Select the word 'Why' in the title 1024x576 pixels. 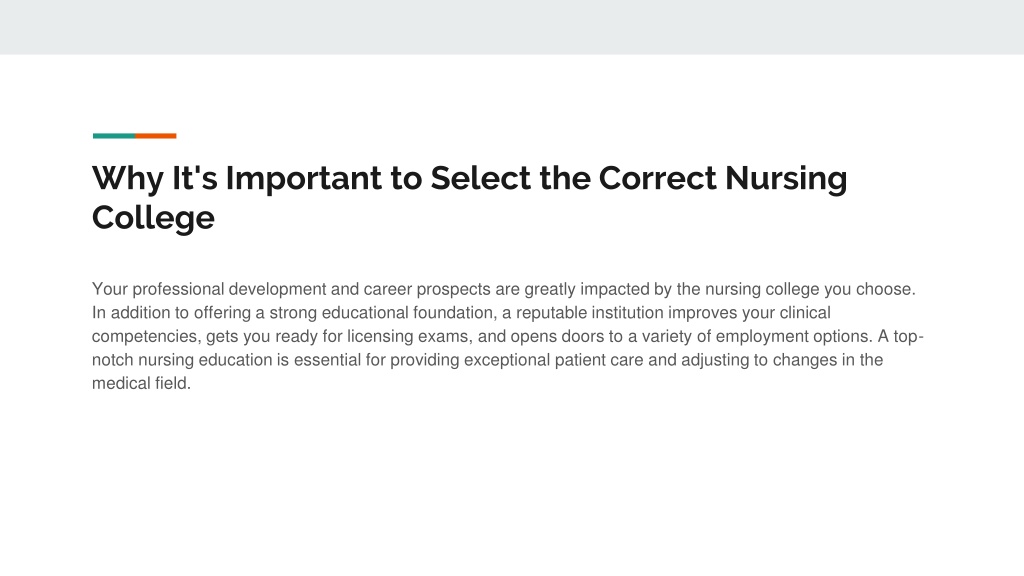[x=127, y=179]
